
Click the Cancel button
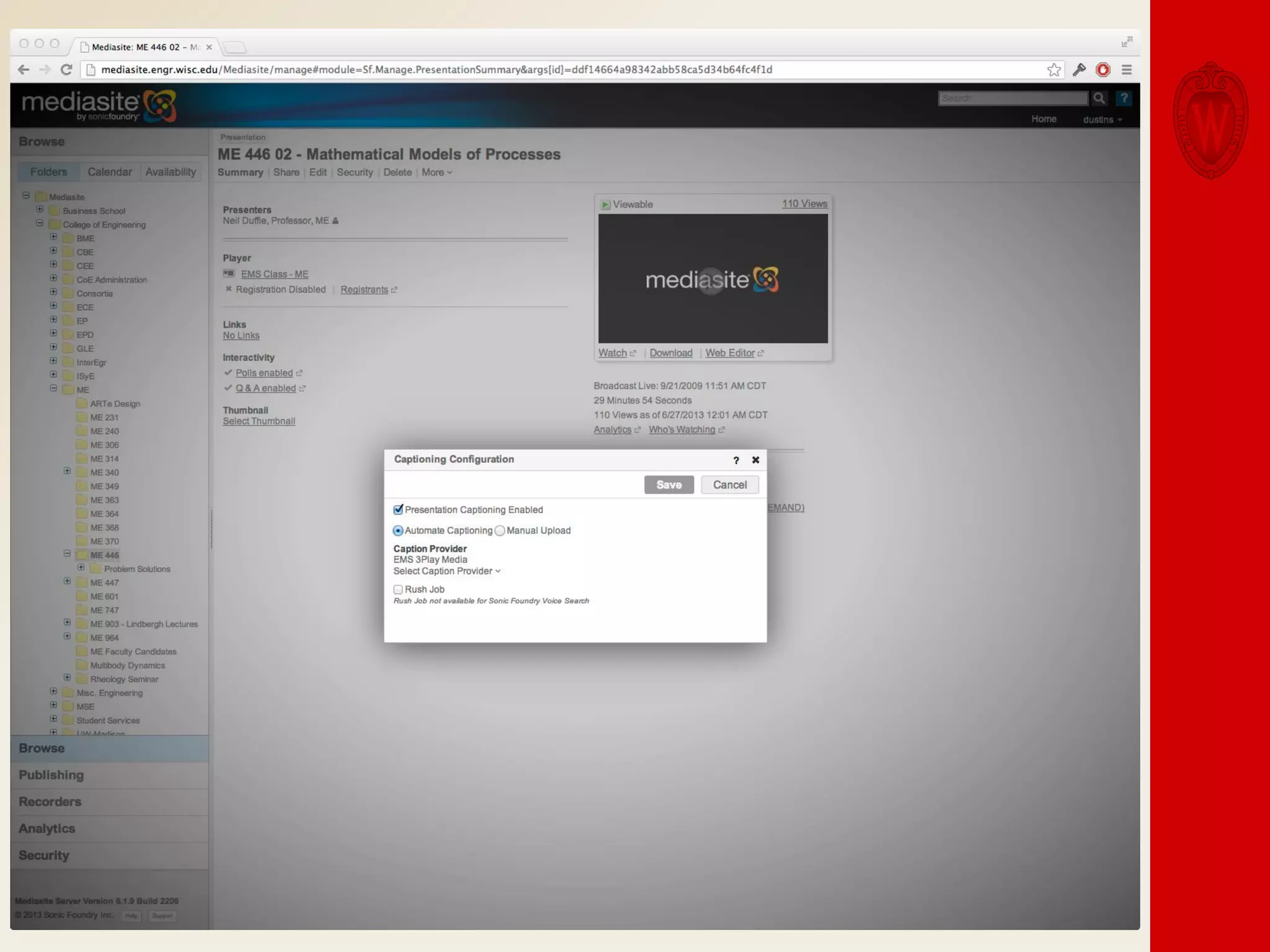coord(730,485)
